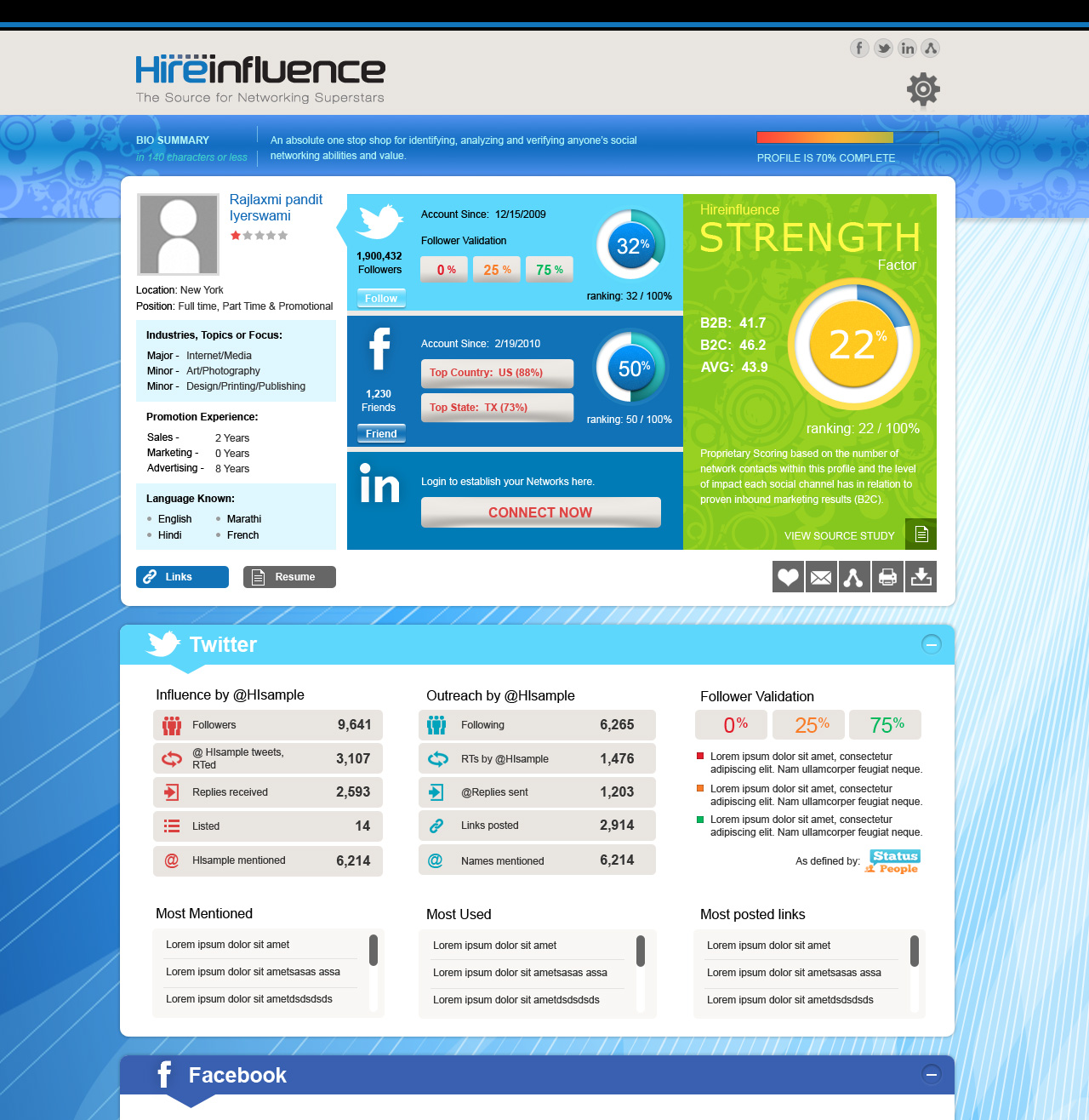Click the LinkedIn 'in' logo panel icon
The width and height of the screenshot is (1089, 1120).
379,483
